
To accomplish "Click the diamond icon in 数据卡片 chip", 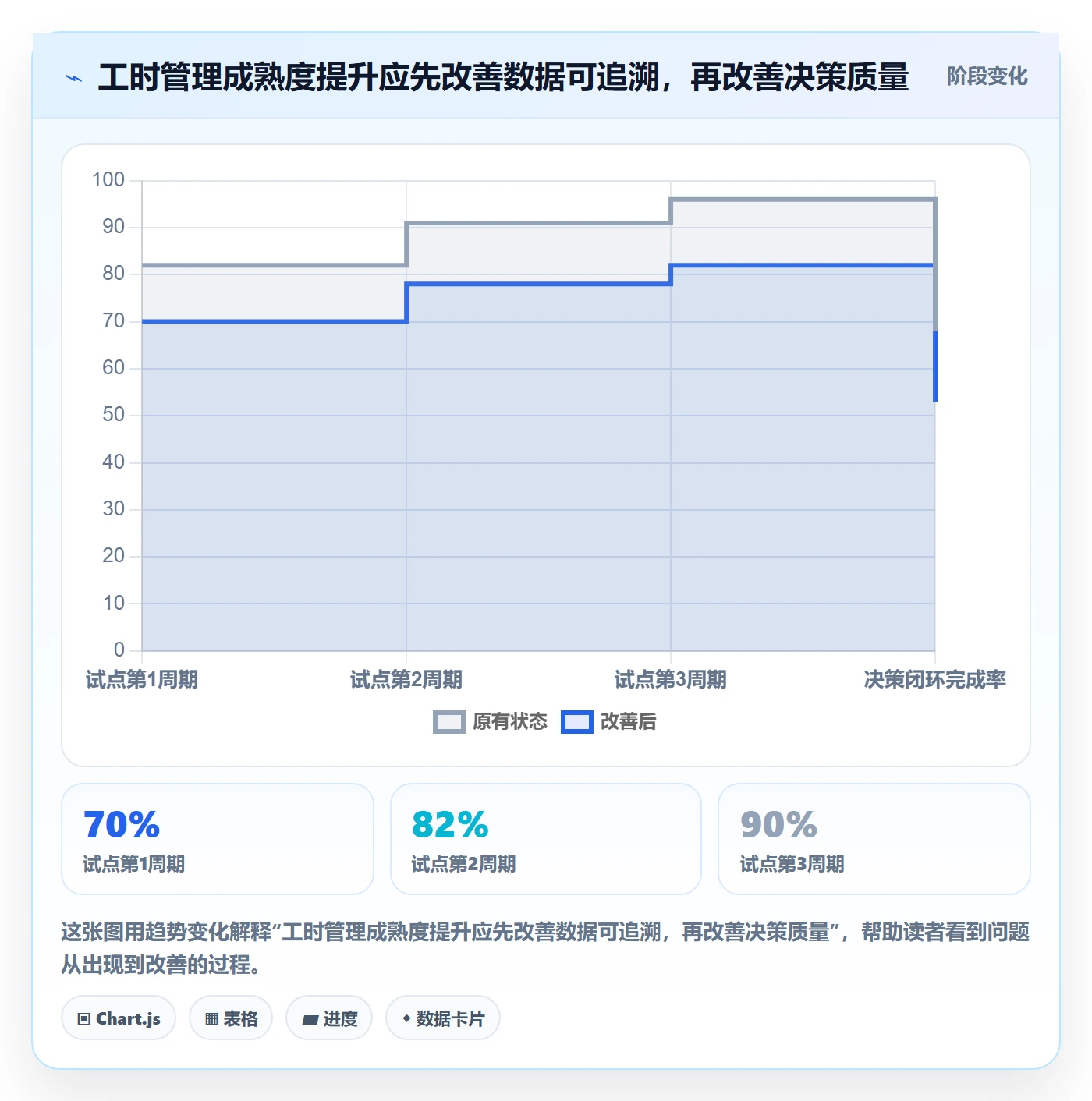I will (x=406, y=1018).
